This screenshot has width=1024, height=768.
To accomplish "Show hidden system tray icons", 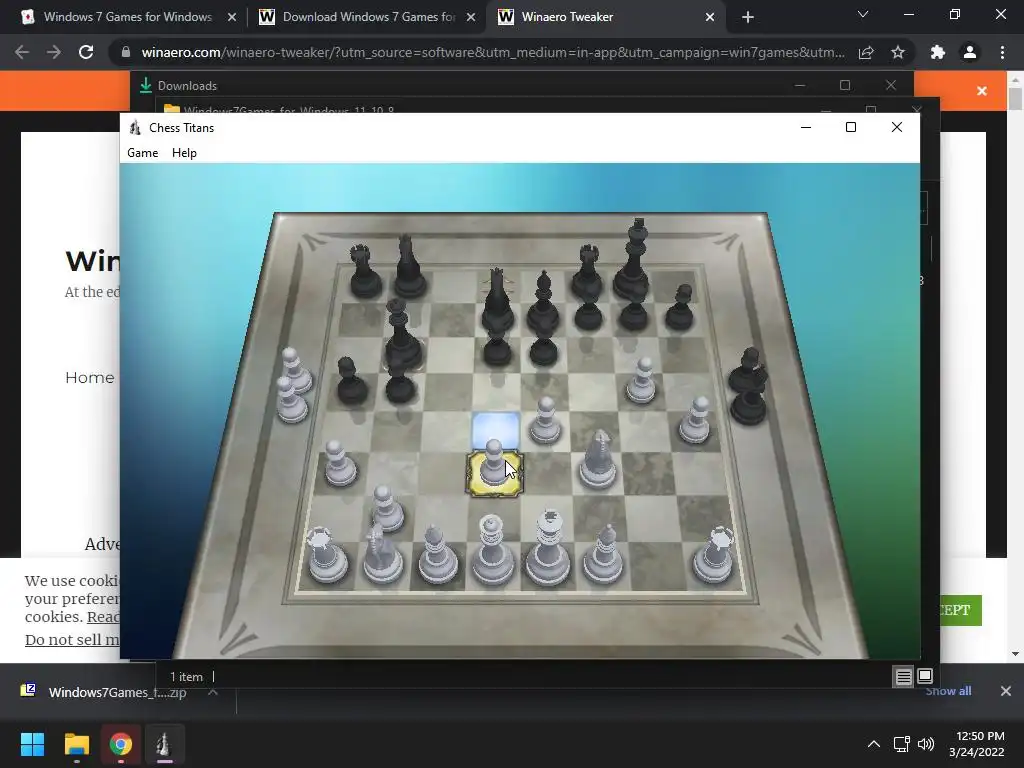I will pos(873,744).
